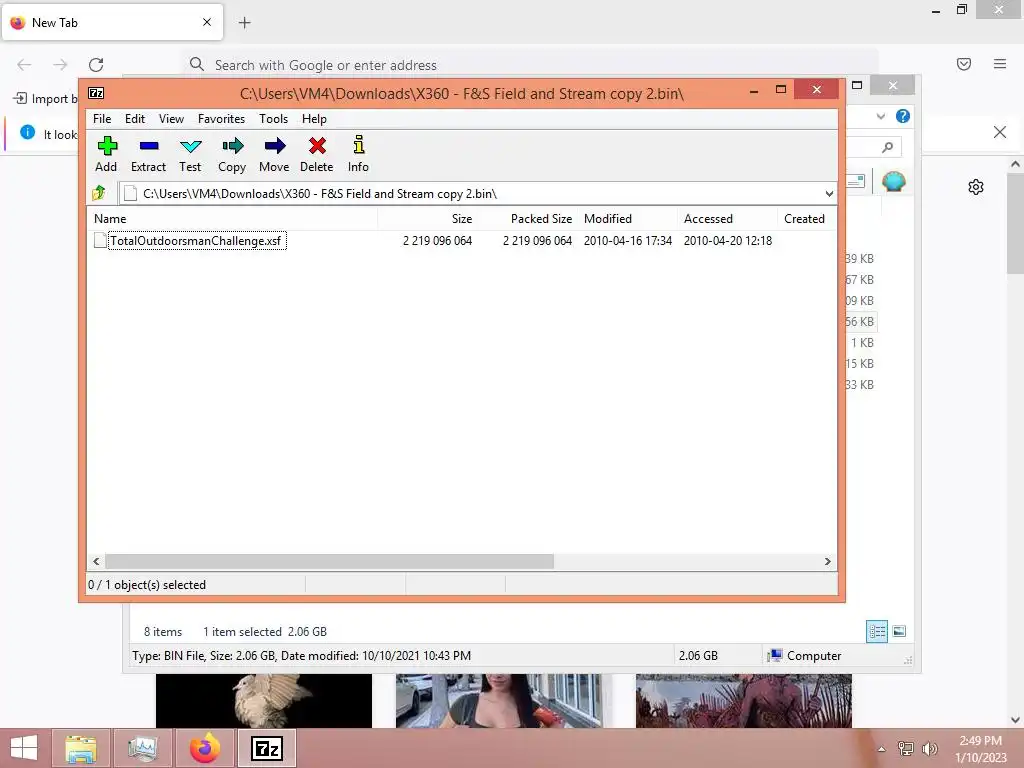This screenshot has height=768, width=1024.
Task: Switch Explorer to details view
Action: (x=877, y=632)
